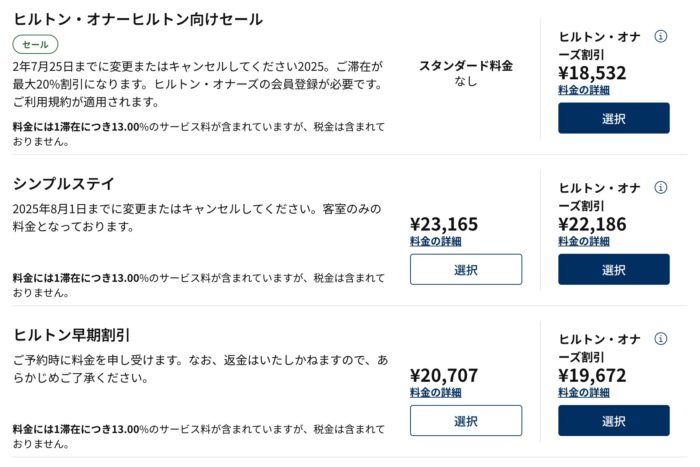Select the ¥18,532 Honors sale rate
This screenshot has width=700, height=467.
click(614, 118)
